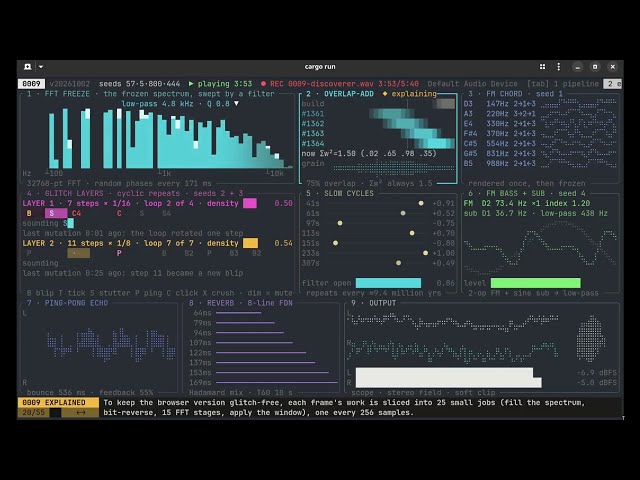Click grain row #1361 in overlap-add
The width and height of the screenshot is (640, 480).
[378, 114]
